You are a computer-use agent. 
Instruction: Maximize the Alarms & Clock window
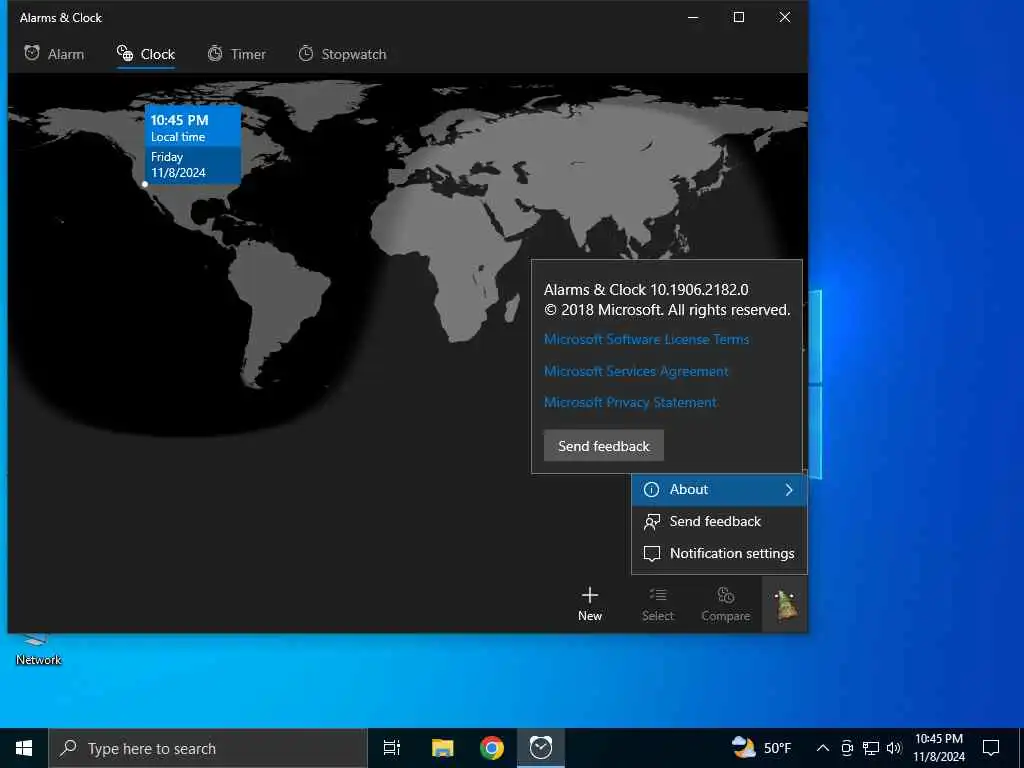click(739, 18)
